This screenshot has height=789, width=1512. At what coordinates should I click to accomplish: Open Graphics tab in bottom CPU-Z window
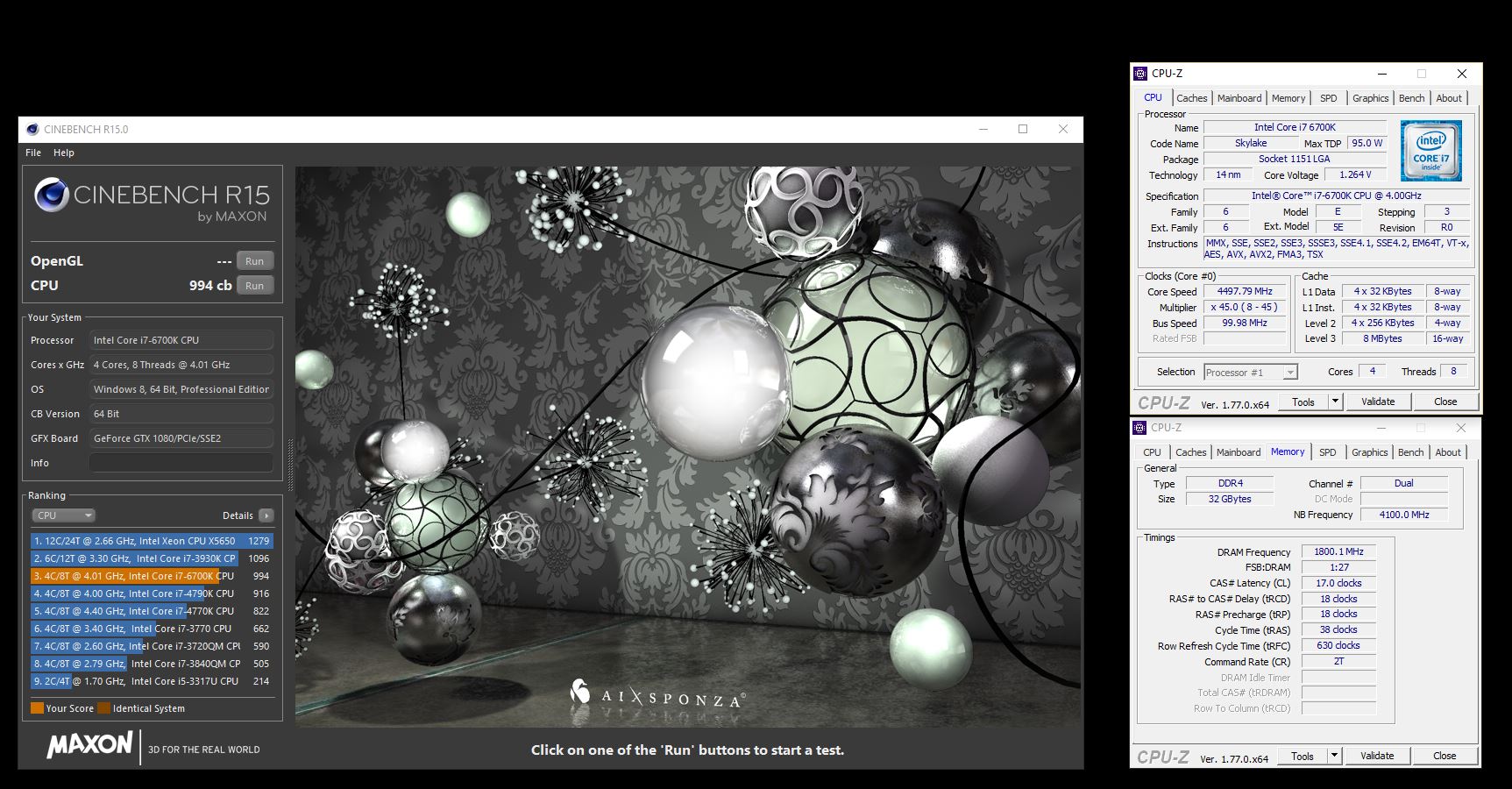click(x=1369, y=452)
